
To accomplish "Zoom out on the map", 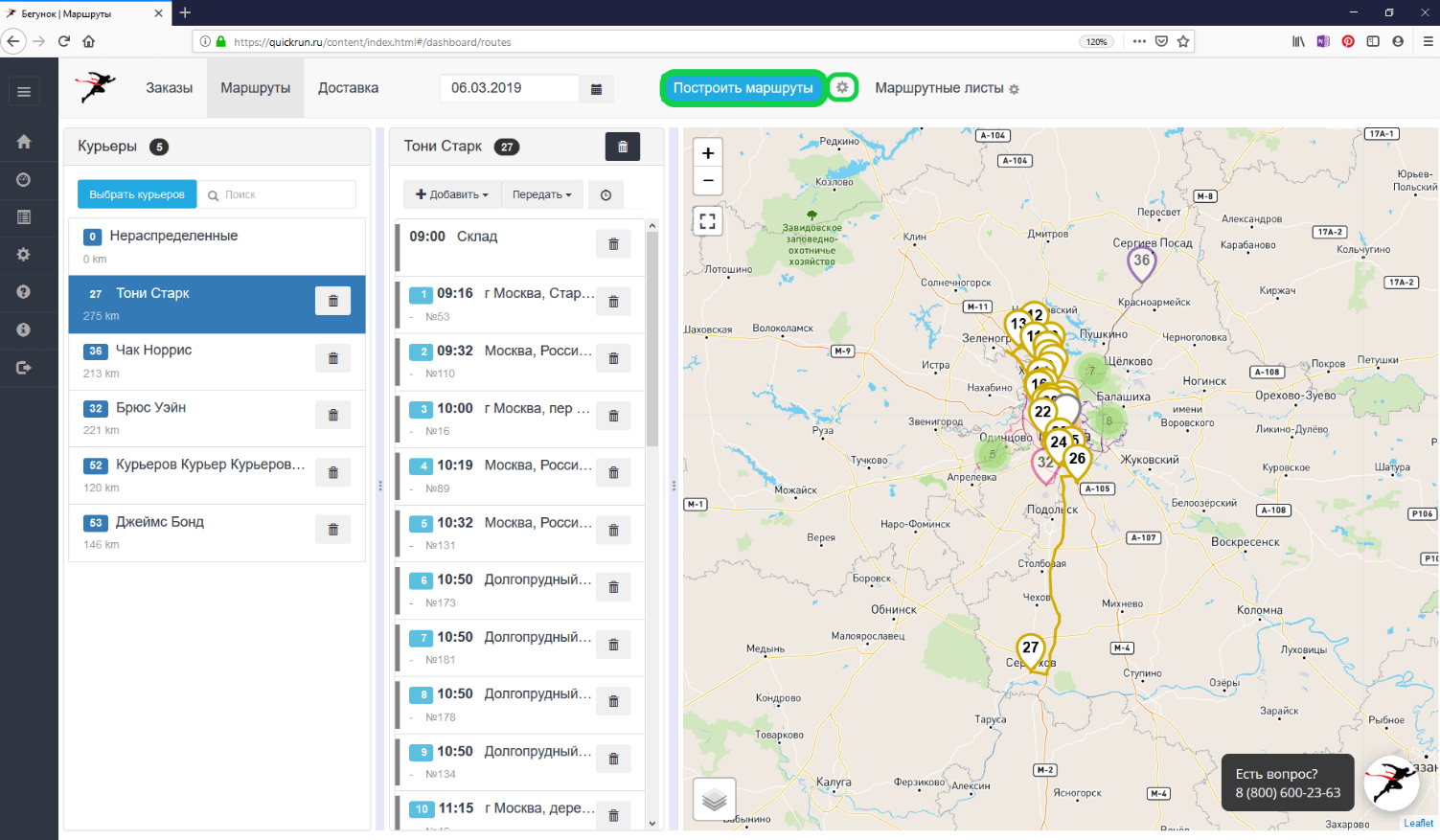I will pyautogui.click(x=708, y=181).
